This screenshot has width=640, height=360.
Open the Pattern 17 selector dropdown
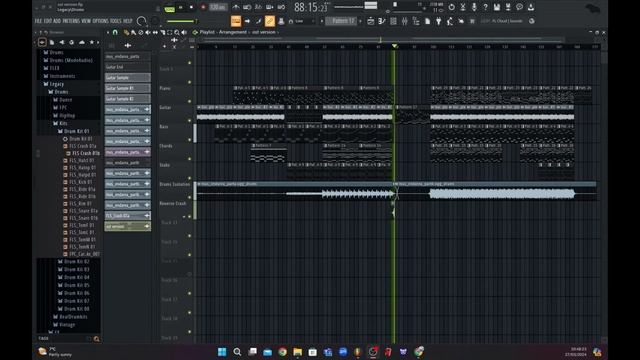(342, 21)
